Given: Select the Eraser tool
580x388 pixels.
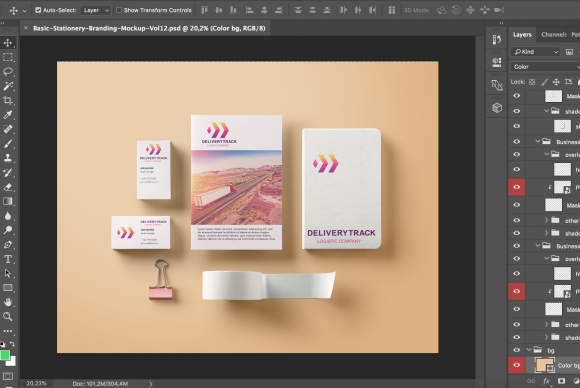Looking at the screenshot, I should point(8,187).
